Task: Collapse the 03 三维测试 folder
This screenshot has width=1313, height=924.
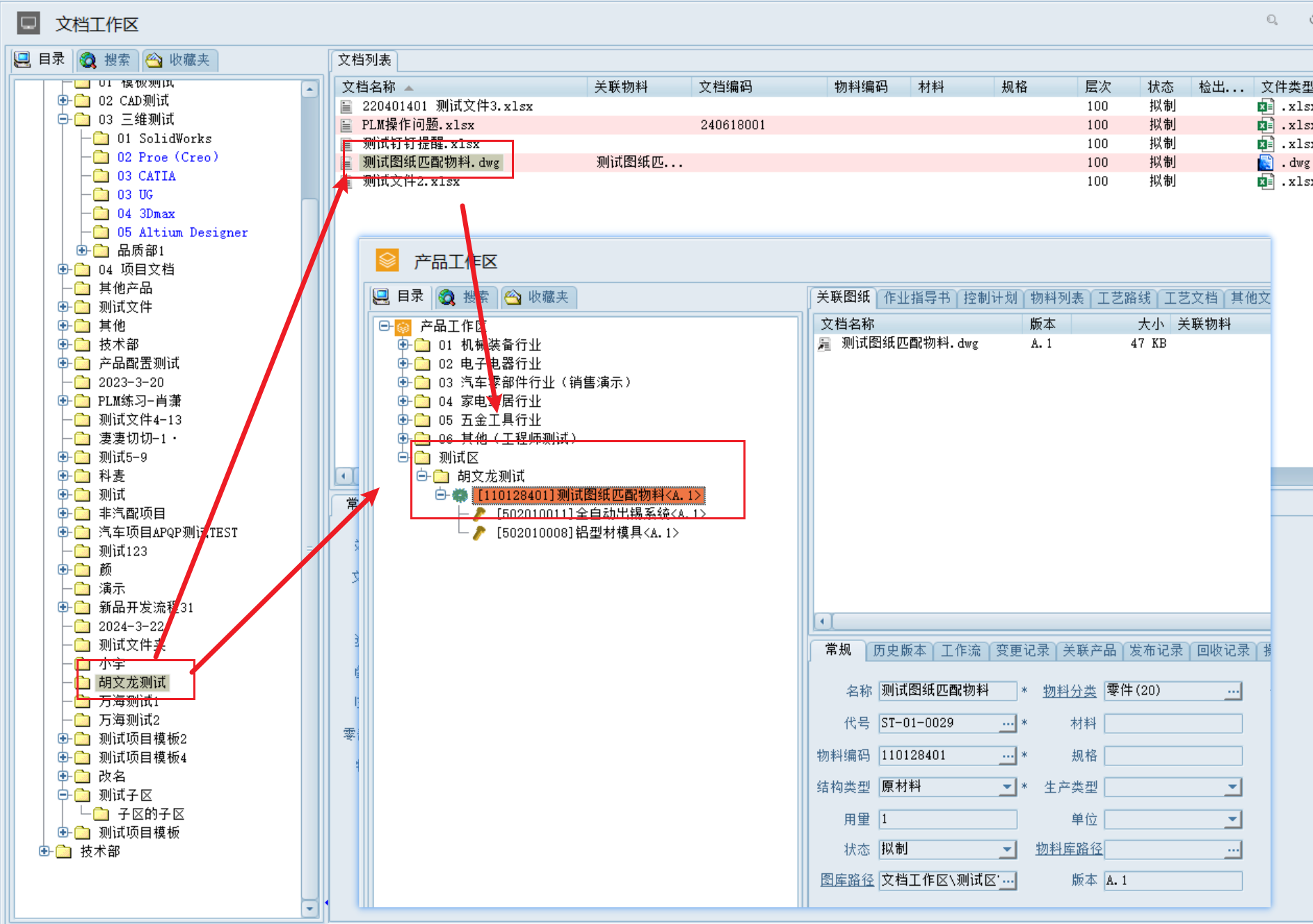Action: 63,119
